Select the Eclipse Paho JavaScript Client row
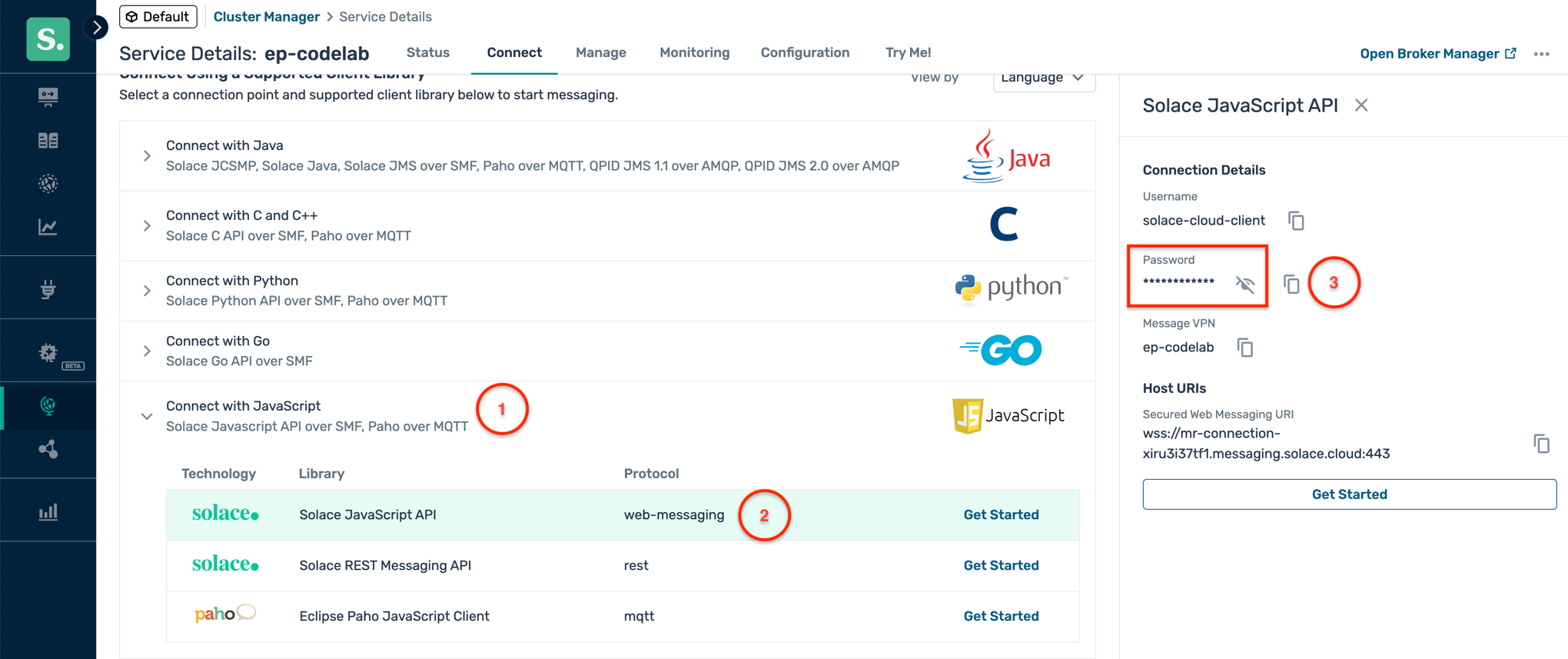The image size is (1568, 659). click(394, 616)
